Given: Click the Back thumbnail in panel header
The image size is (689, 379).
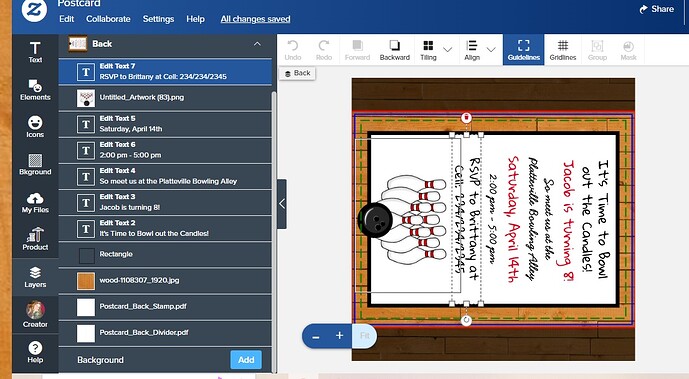Looking at the screenshot, I should [x=78, y=43].
